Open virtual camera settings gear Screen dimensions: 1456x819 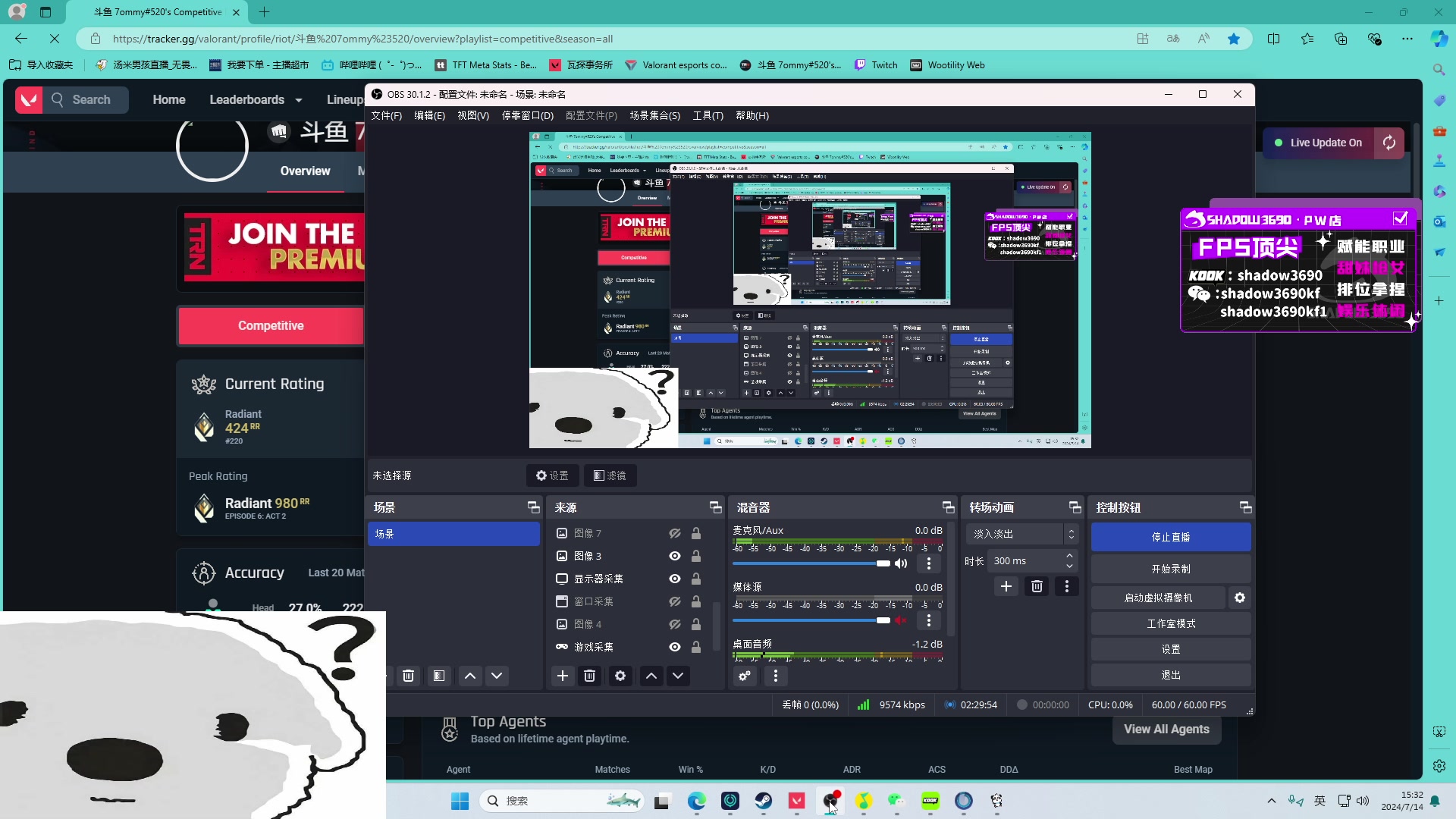click(x=1239, y=598)
